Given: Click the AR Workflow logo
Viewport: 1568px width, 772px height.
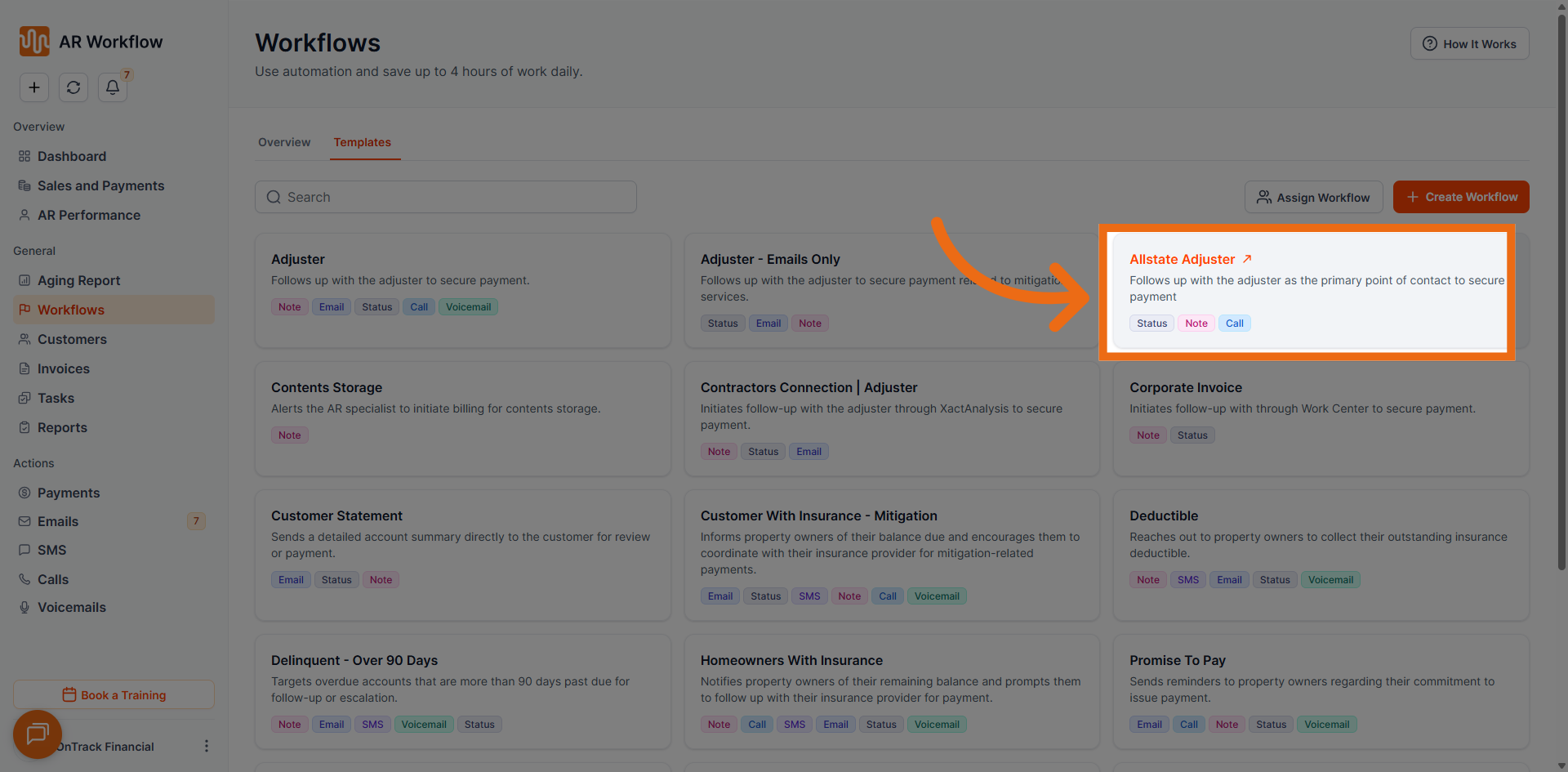Looking at the screenshot, I should pos(34,42).
